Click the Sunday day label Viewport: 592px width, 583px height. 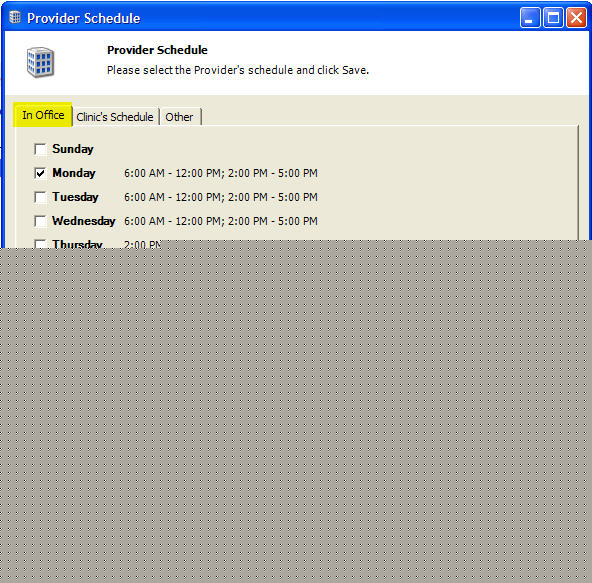click(73, 149)
